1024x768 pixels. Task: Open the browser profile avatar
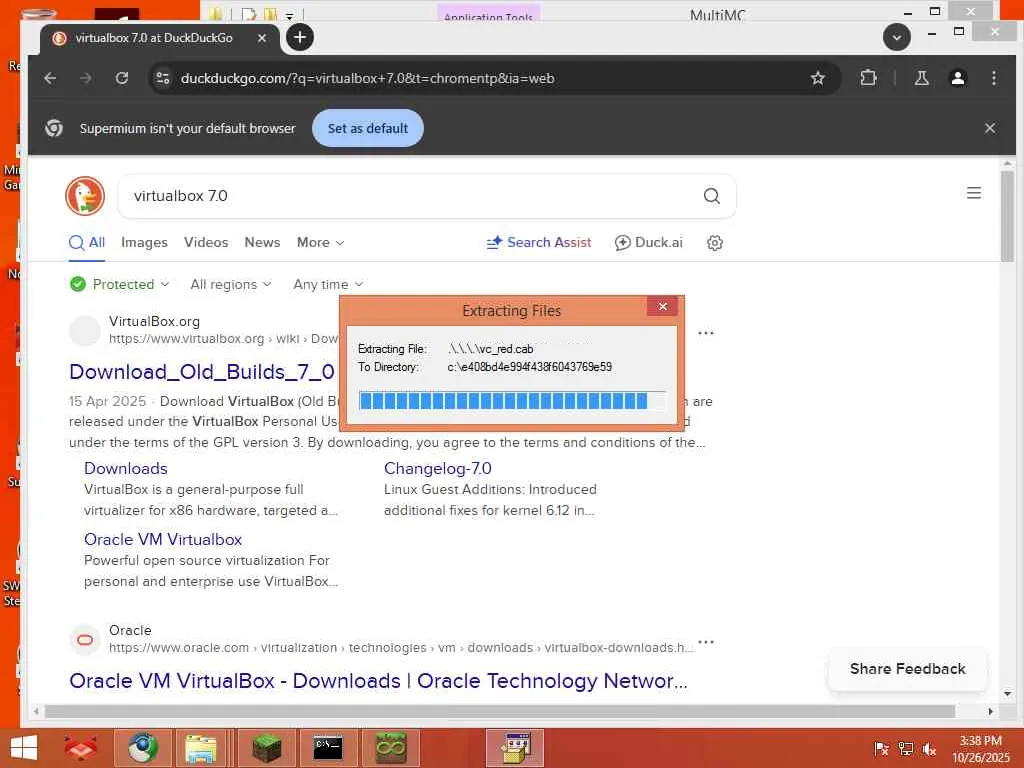(x=957, y=78)
